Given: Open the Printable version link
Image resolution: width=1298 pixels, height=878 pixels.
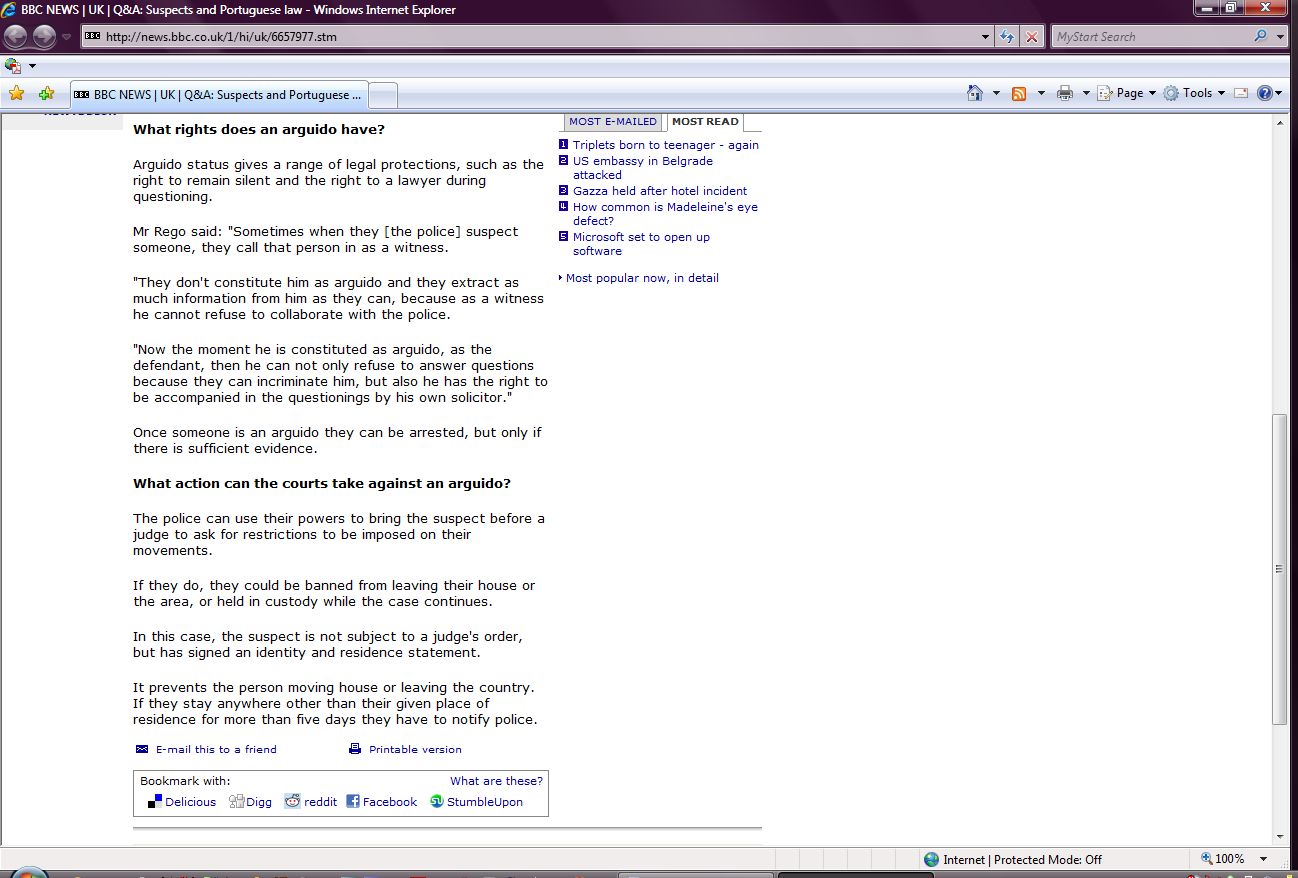Looking at the screenshot, I should coord(414,749).
